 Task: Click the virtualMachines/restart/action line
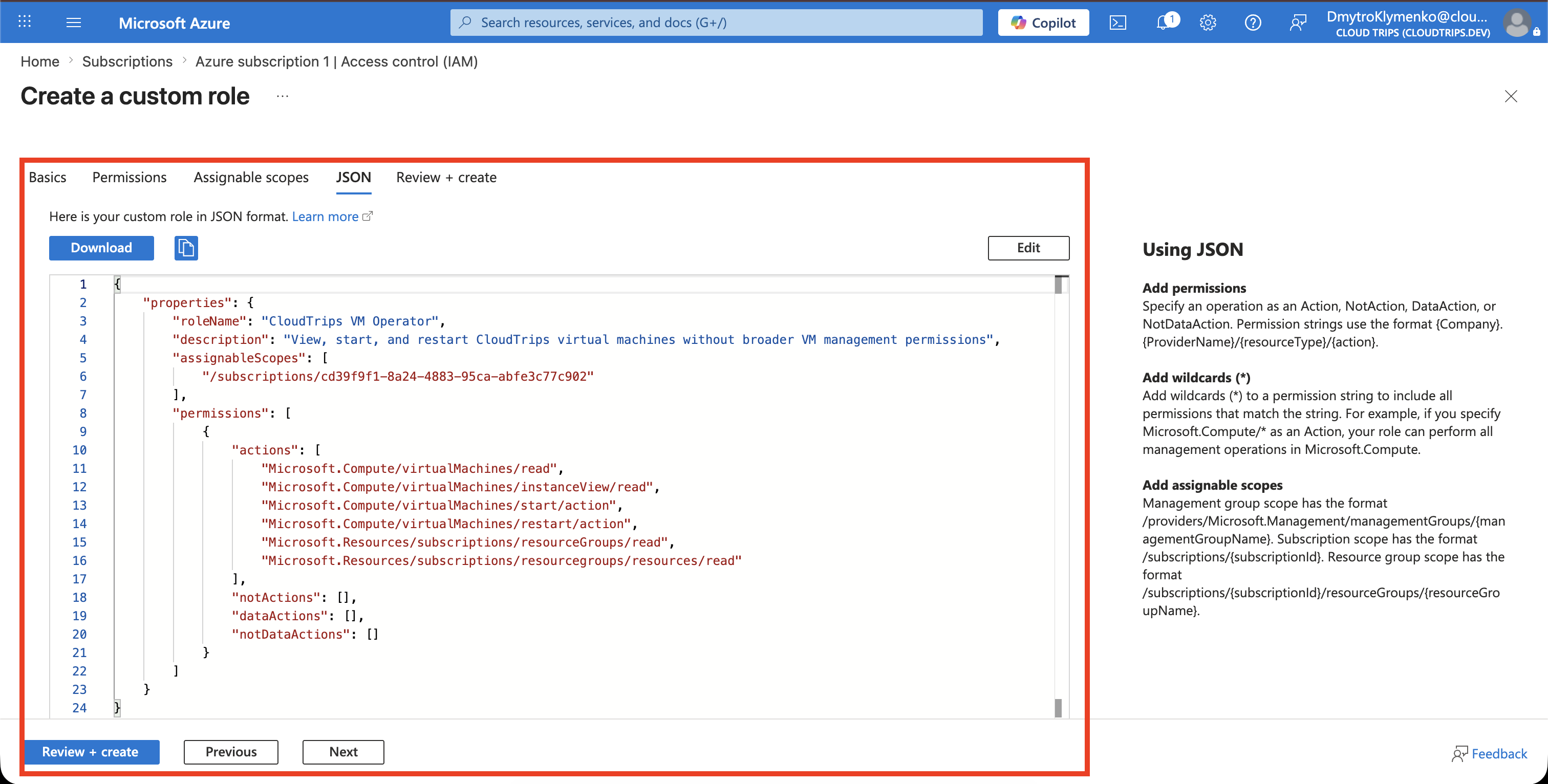(449, 524)
